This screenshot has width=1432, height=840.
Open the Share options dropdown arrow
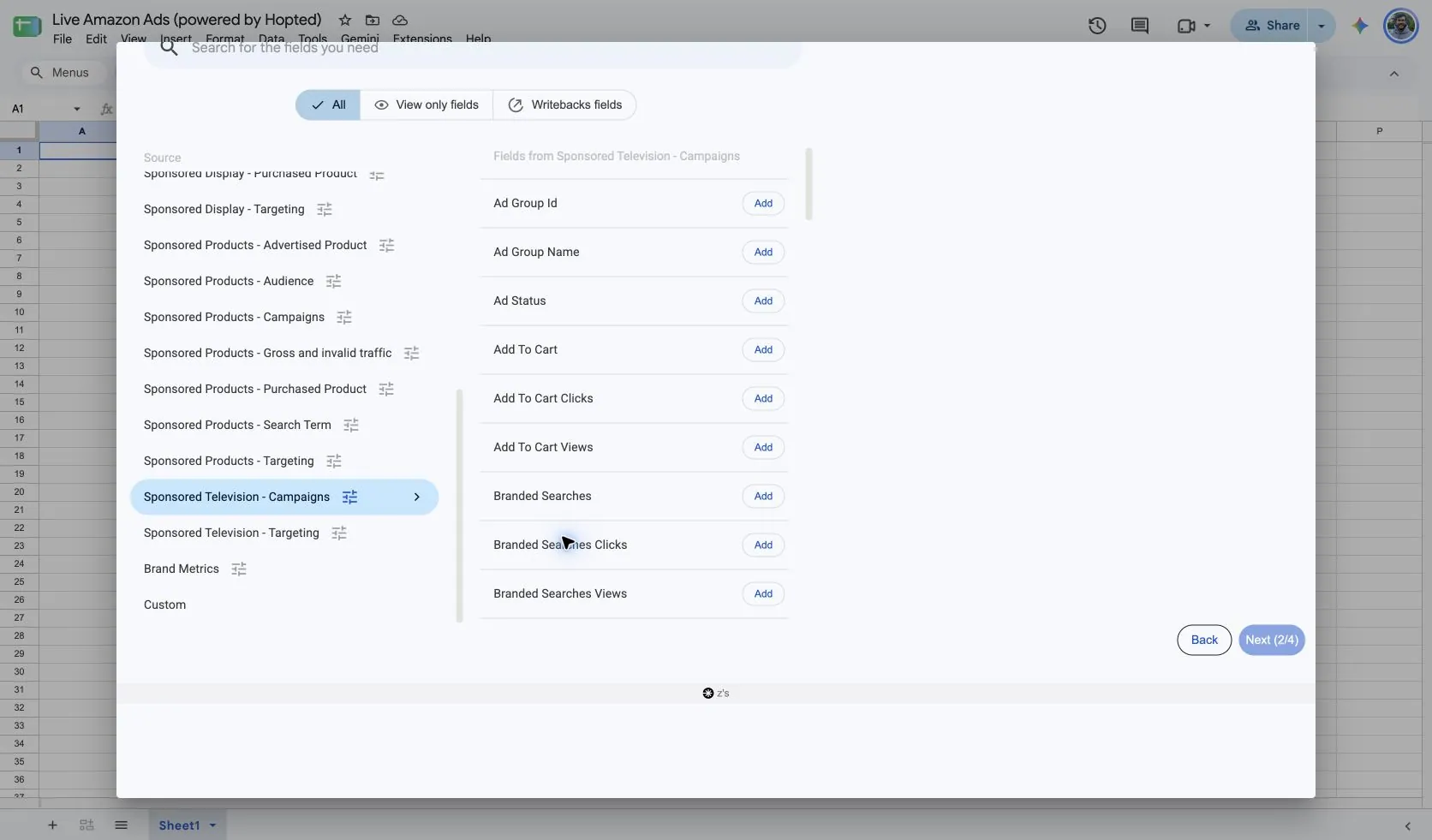pos(1322,26)
